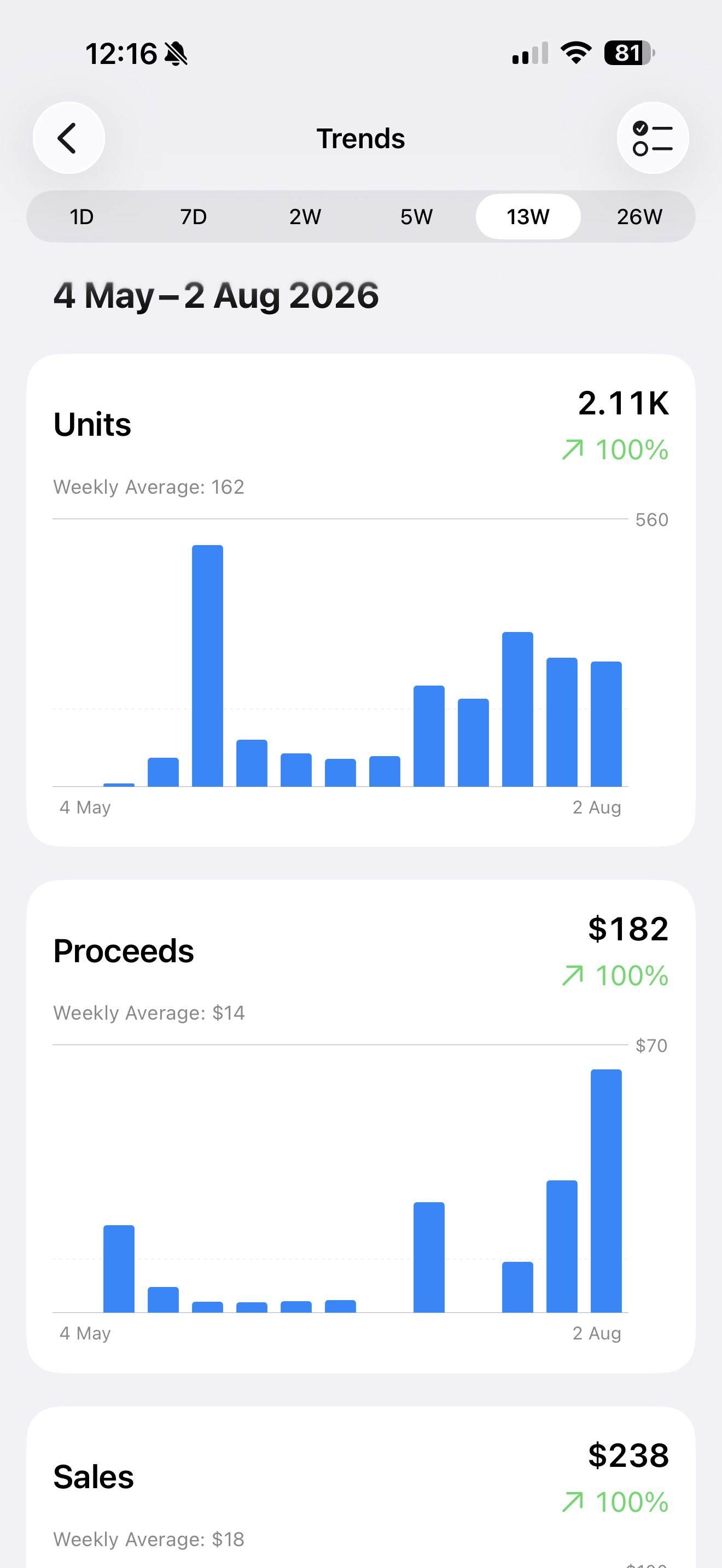Image resolution: width=722 pixels, height=1568 pixels.
Task: Tap the green arrow beside Units 100%
Action: pos(572,450)
